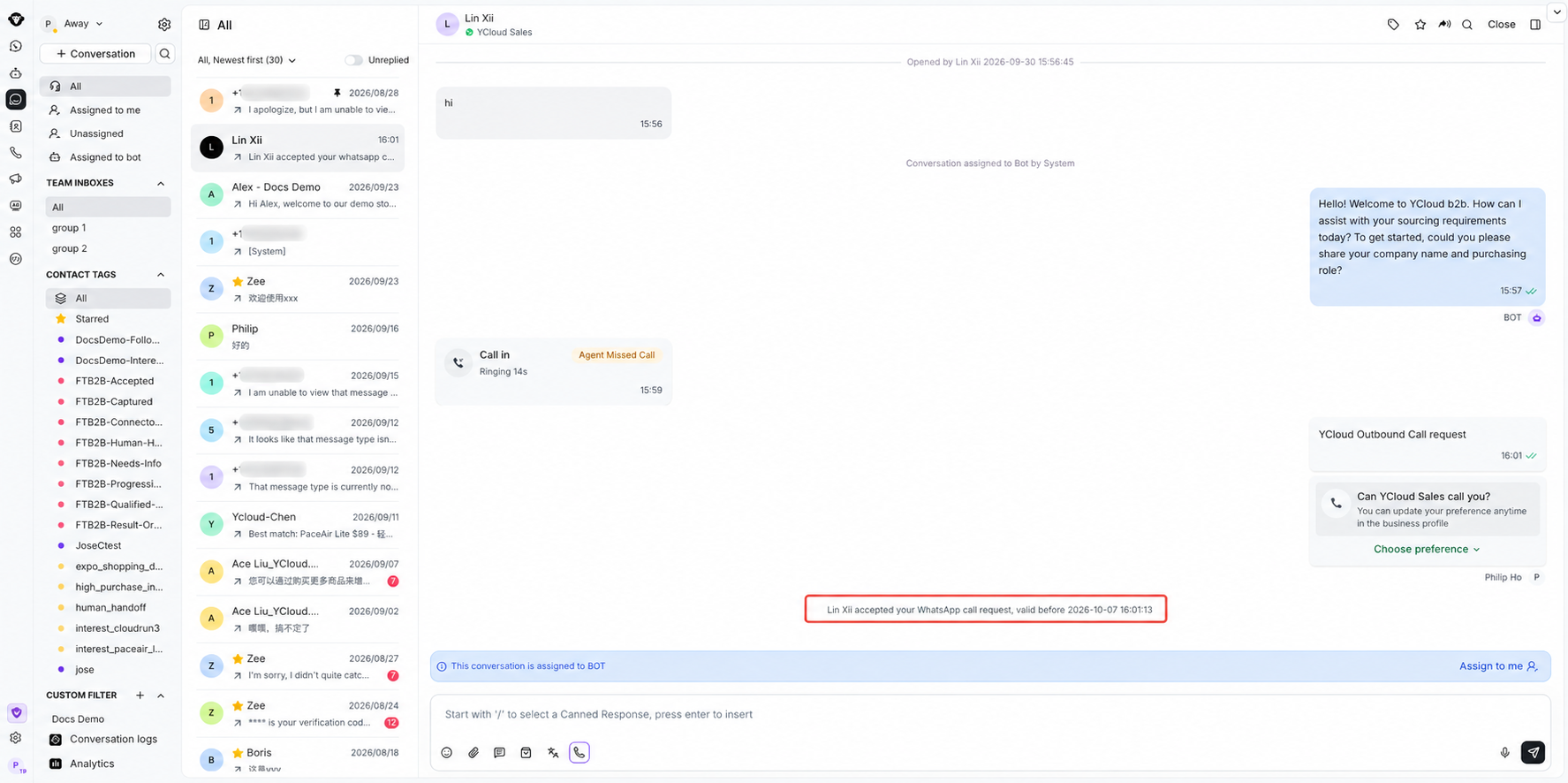Open canned responses icon in composer
This screenshot has width=1568, height=783.
coord(500,753)
